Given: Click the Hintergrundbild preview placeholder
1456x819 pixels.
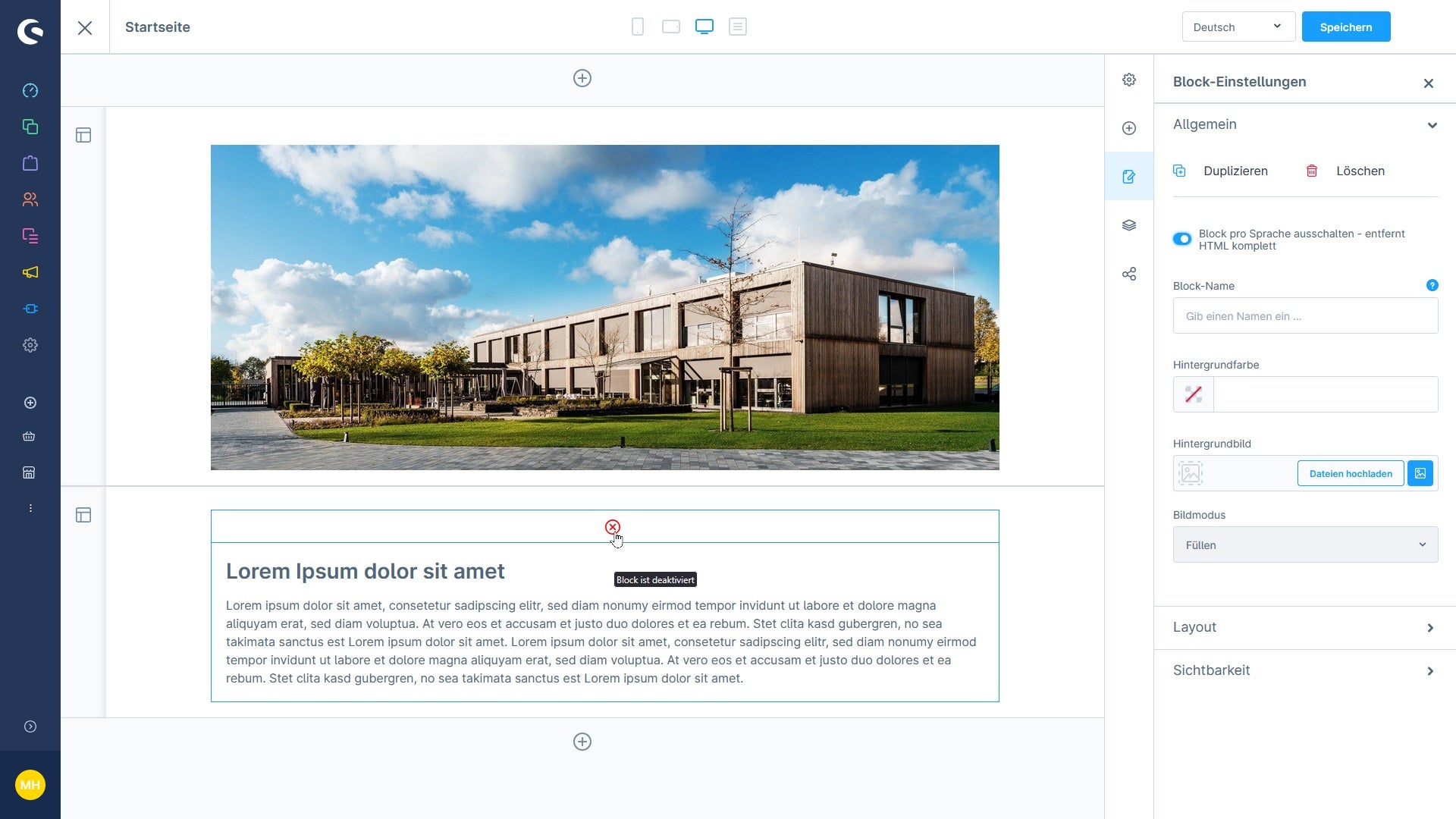Looking at the screenshot, I should click(x=1191, y=473).
